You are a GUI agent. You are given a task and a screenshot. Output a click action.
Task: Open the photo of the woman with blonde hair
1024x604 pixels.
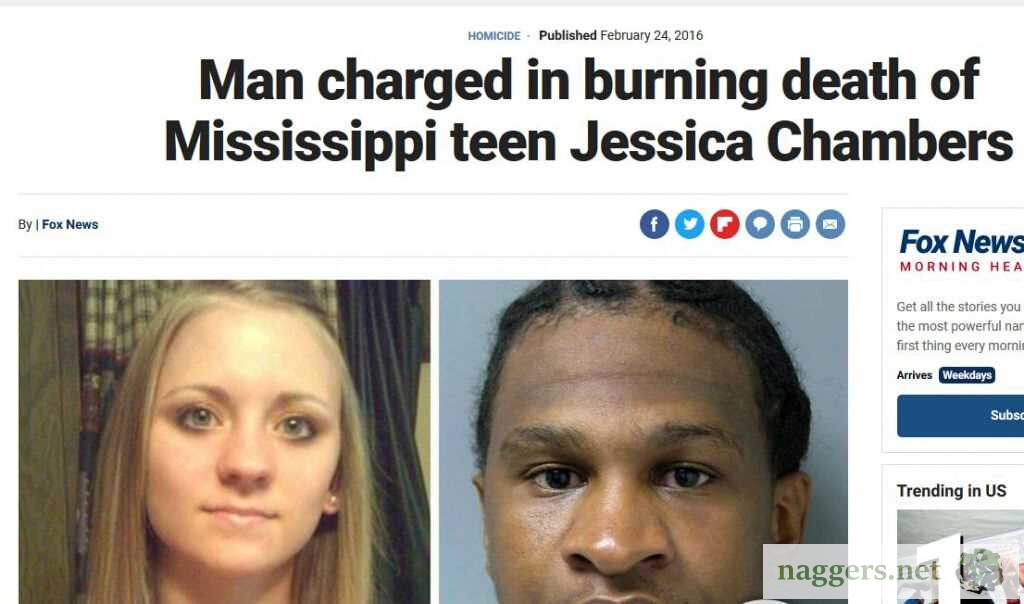pos(224,442)
